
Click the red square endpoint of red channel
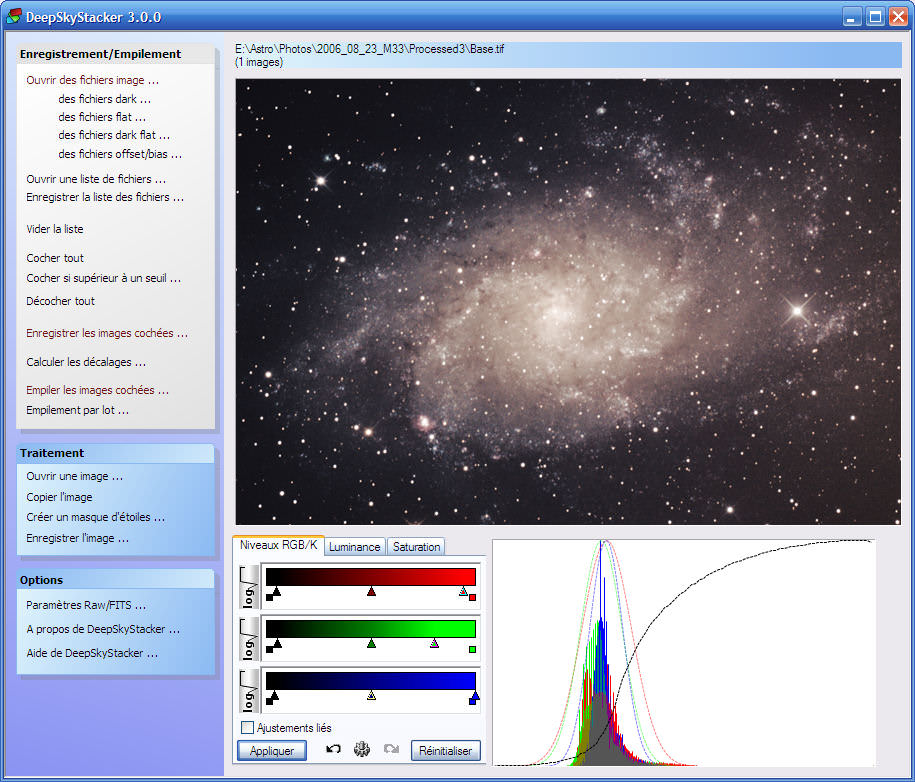point(473,598)
